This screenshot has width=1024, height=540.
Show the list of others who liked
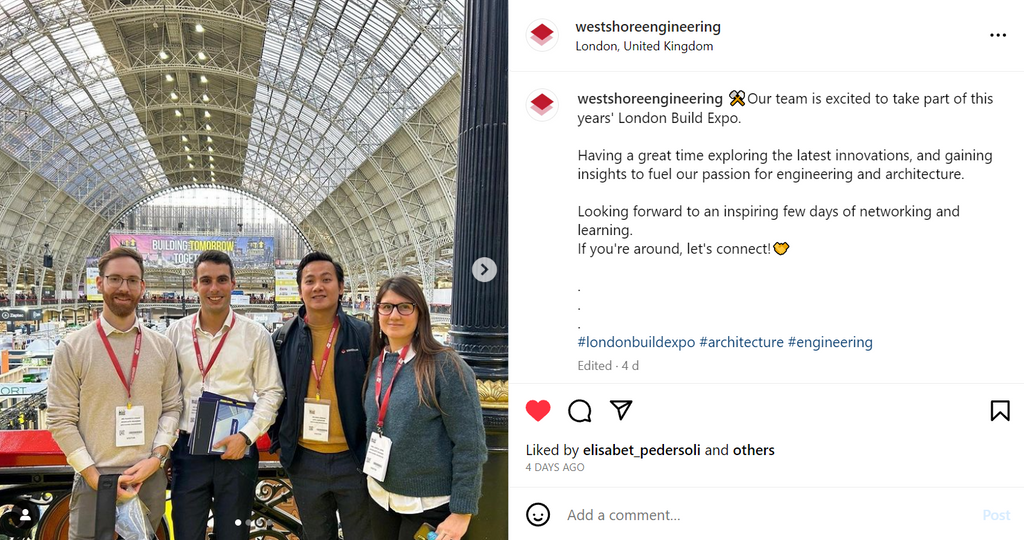coord(754,450)
